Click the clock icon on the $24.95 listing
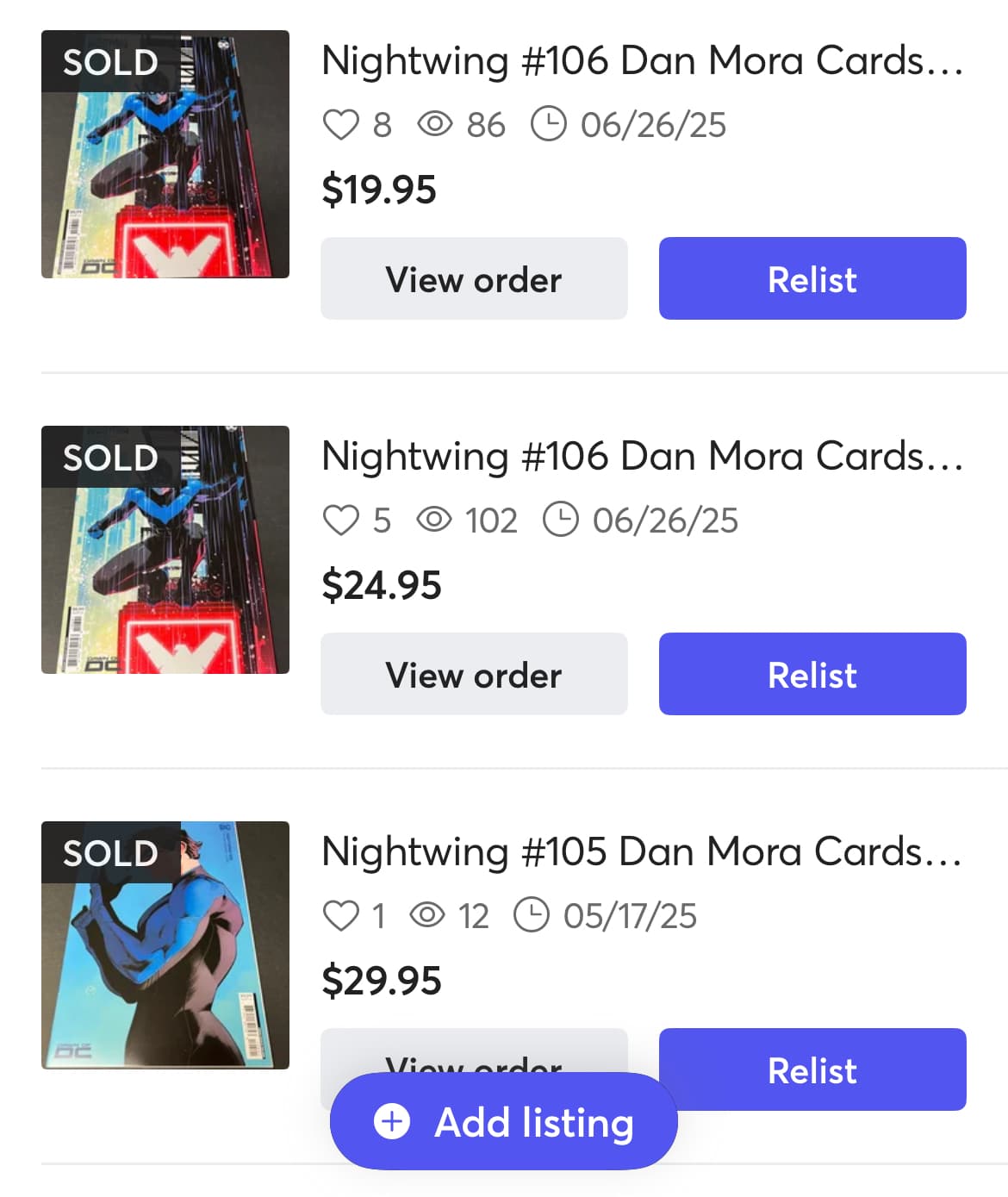 pos(561,520)
